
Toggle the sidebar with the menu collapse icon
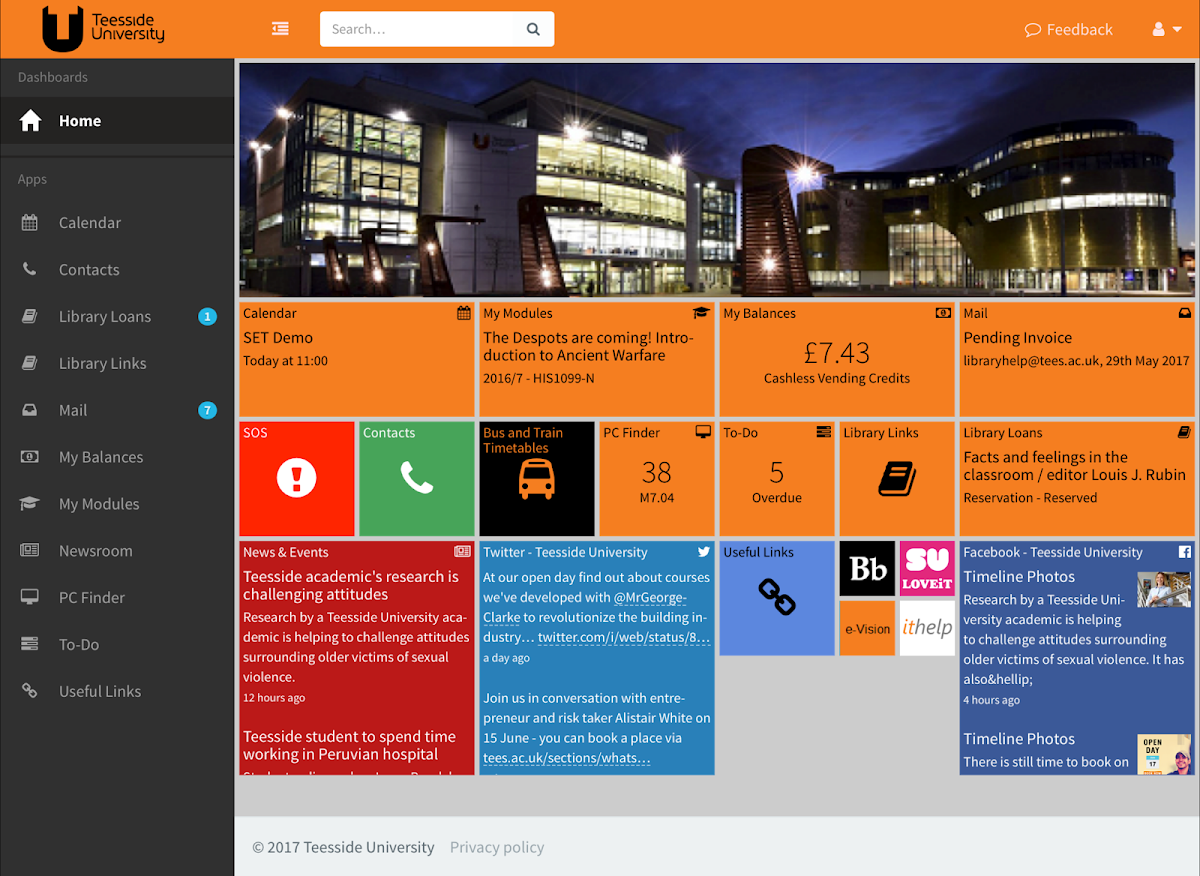tap(280, 29)
